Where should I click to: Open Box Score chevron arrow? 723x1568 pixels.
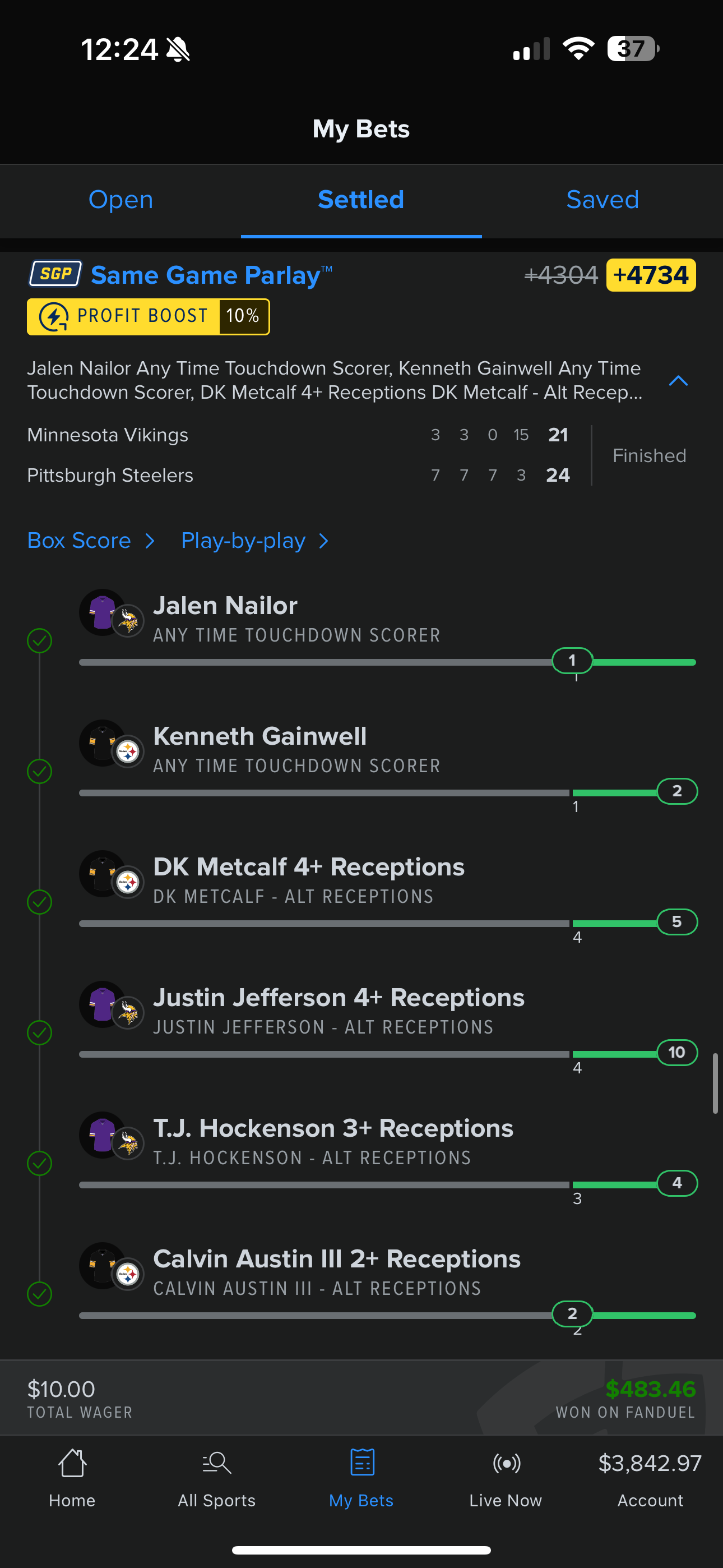tap(150, 541)
